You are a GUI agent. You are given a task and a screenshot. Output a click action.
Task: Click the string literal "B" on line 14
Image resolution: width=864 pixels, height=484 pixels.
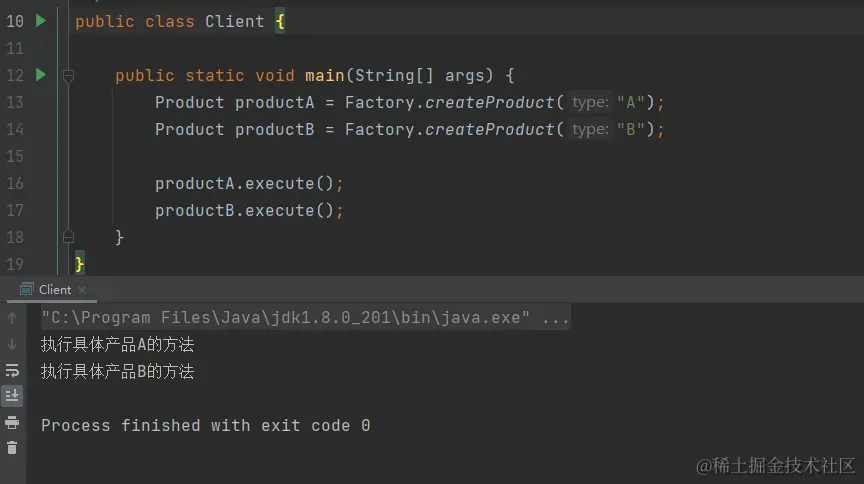pyautogui.click(x=630, y=130)
